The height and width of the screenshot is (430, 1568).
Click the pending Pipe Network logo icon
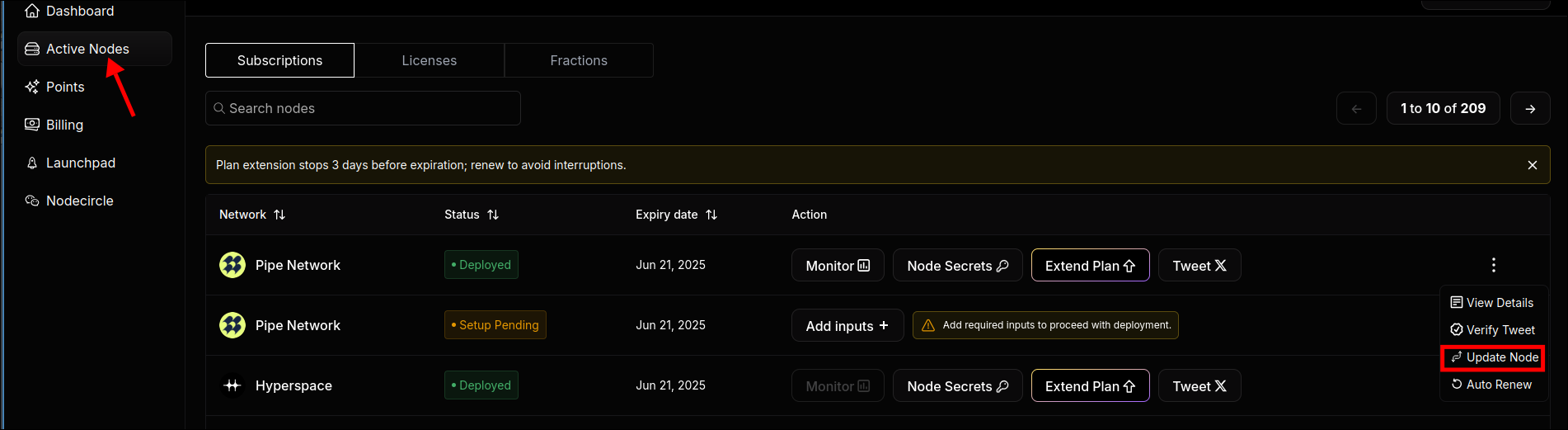[232, 325]
